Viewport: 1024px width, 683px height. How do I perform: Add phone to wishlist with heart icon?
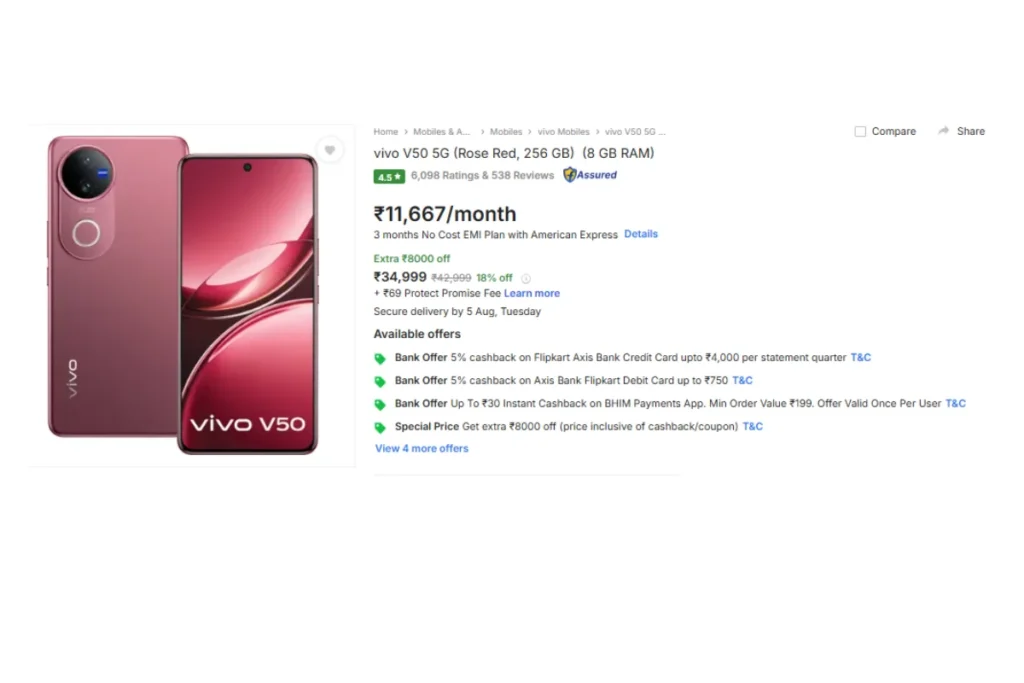pos(330,150)
